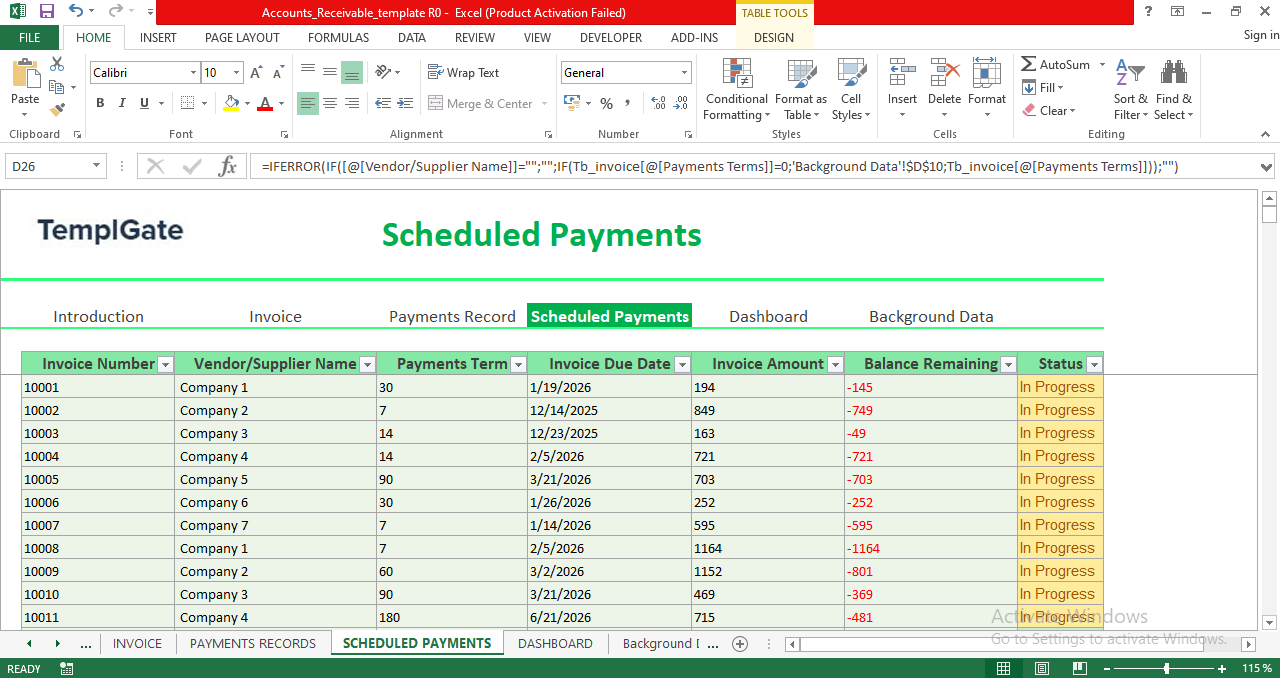Click the Comma Style icon
The width and height of the screenshot is (1280, 678).
[x=628, y=103]
